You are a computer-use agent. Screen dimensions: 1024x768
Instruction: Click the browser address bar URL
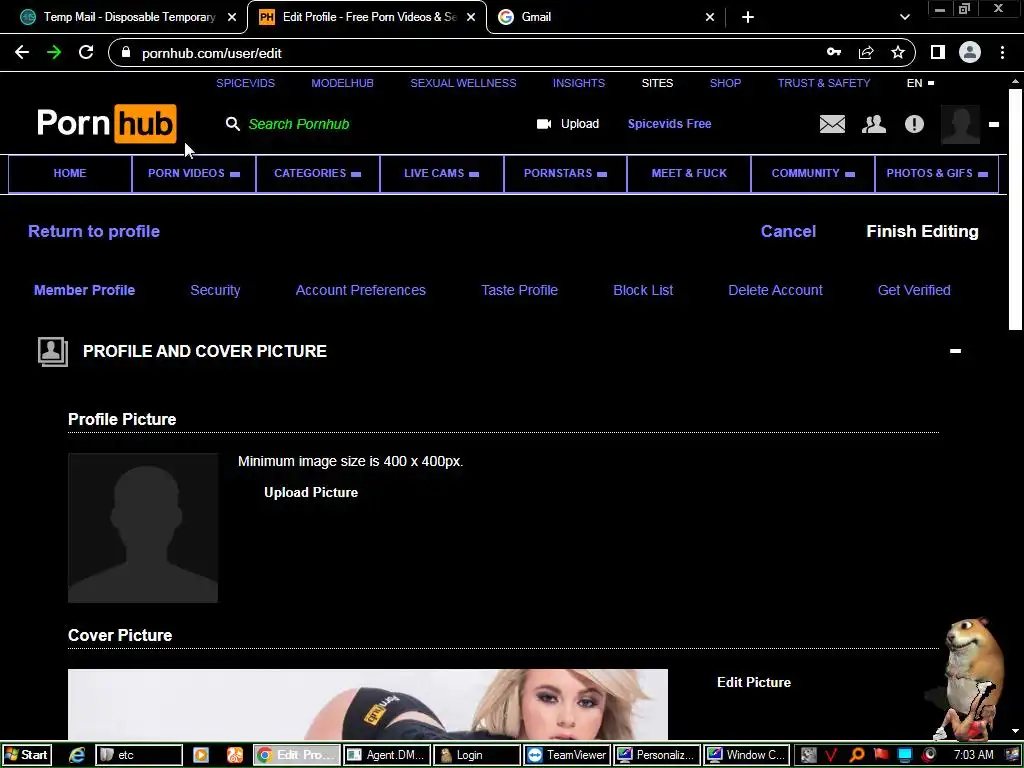[212, 54]
